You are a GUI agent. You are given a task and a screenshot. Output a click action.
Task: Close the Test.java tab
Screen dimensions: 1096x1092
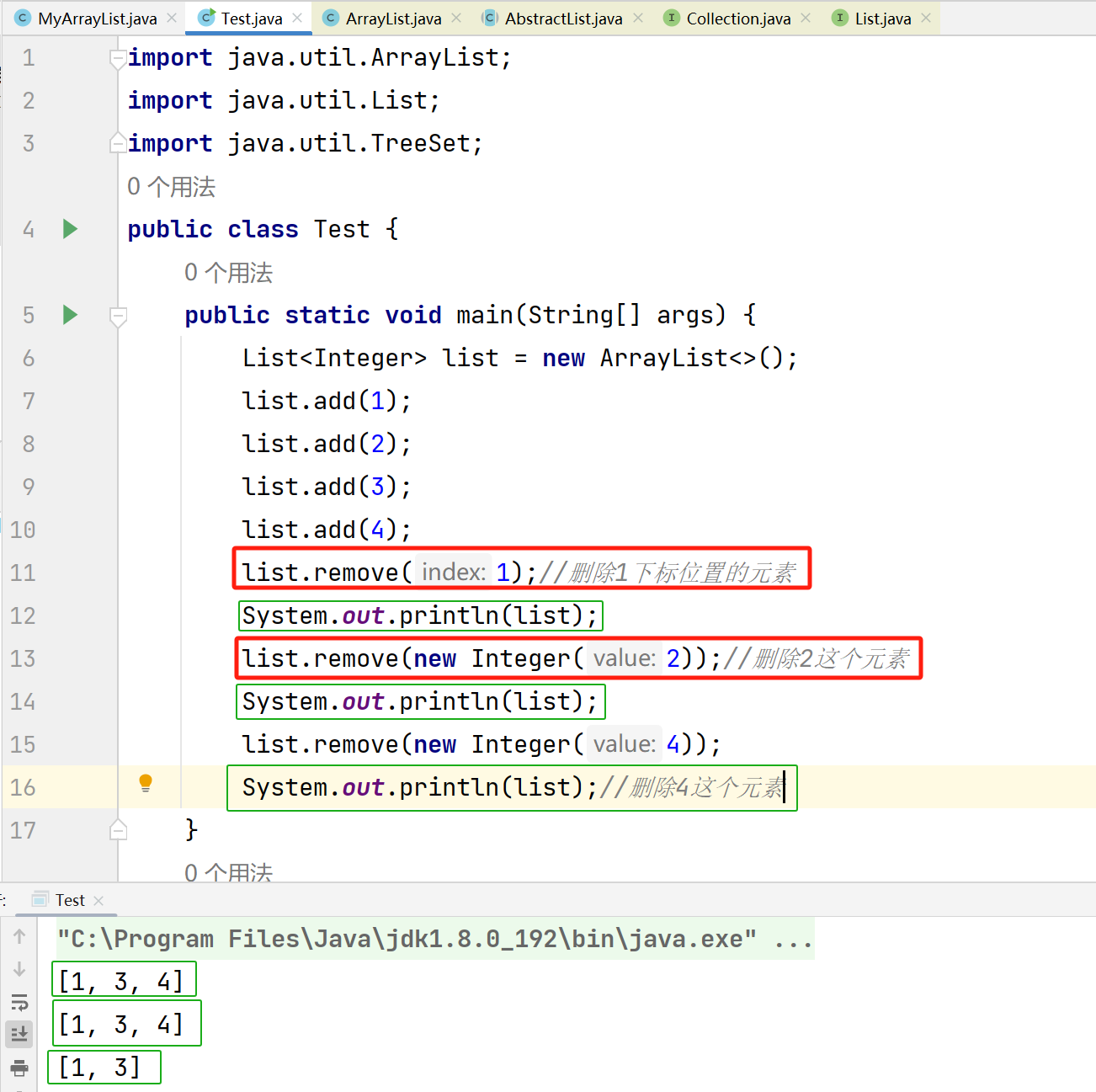click(297, 18)
